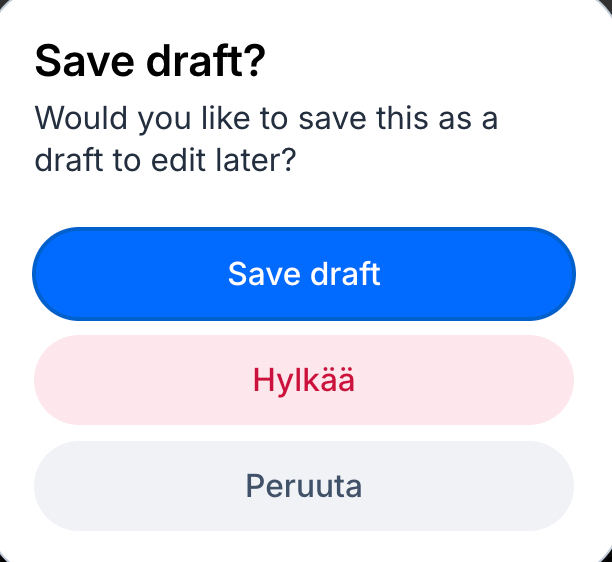
Task: Discard the draft using Hylkää
Action: (304, 380)
